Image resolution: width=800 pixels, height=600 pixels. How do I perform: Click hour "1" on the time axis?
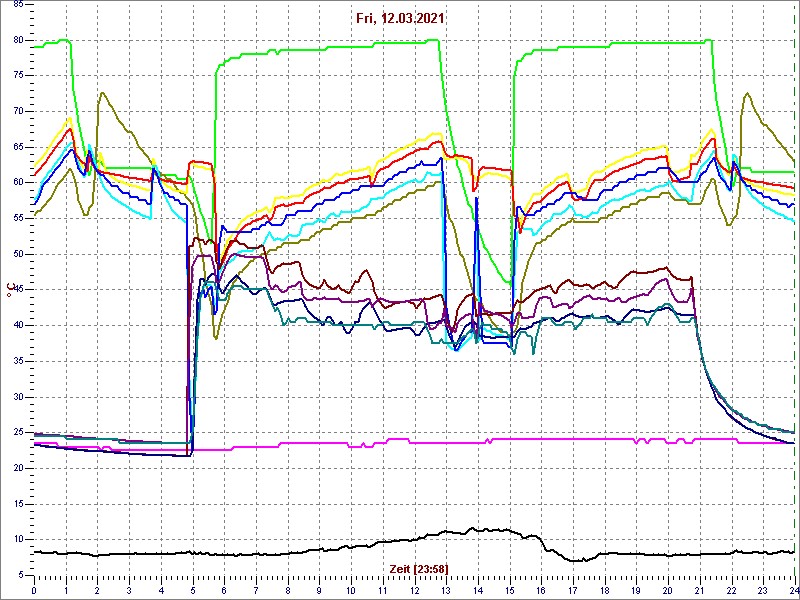[65, 590]
